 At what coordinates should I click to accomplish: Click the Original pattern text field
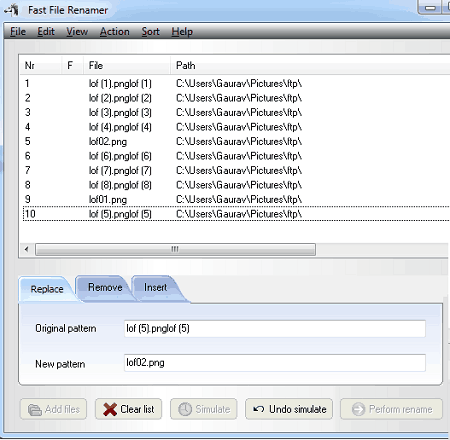pyautogui.click(x=275, y=329)
